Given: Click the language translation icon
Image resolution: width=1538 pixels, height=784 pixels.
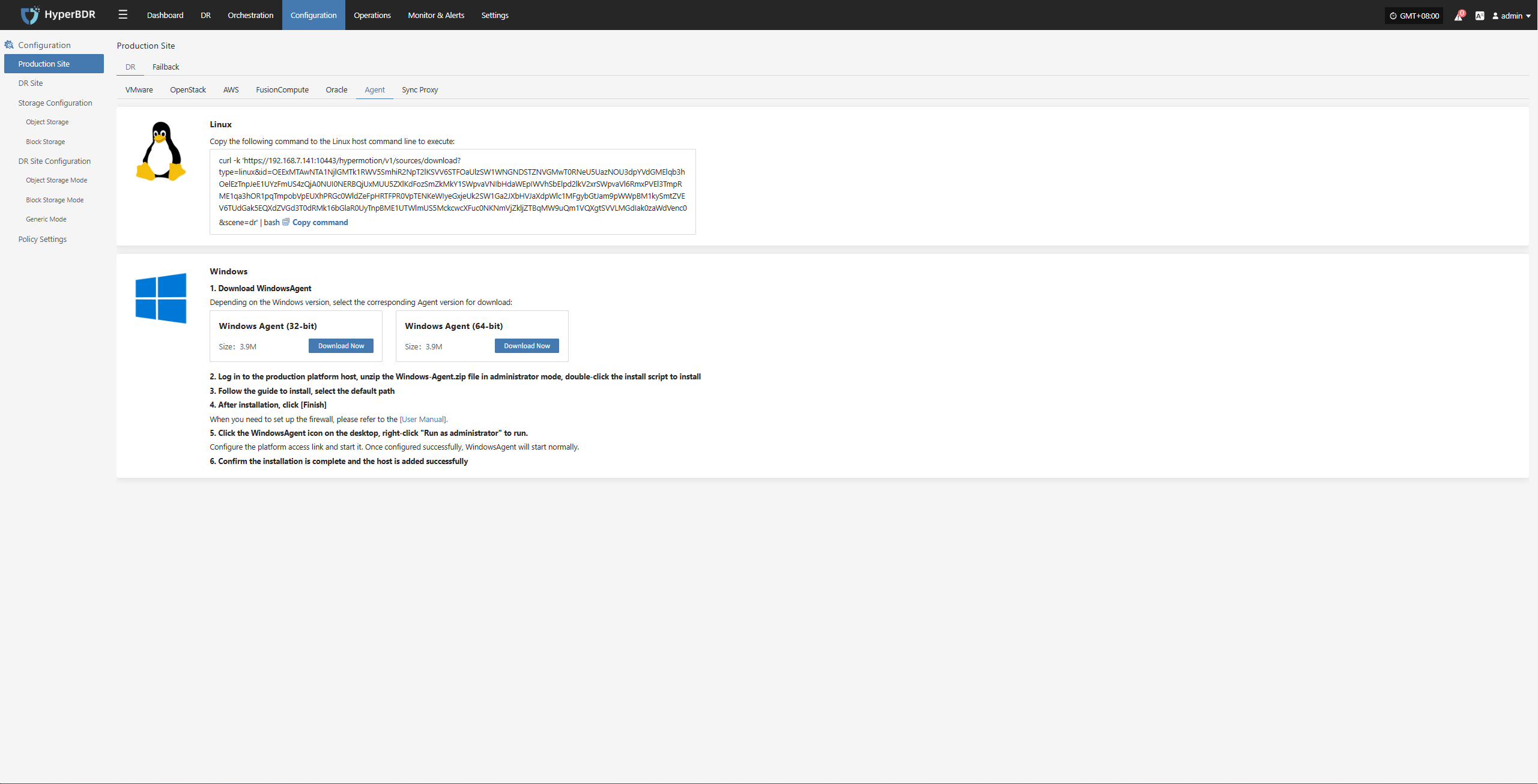Looking at the screenshot, I should coord(1480,16).
